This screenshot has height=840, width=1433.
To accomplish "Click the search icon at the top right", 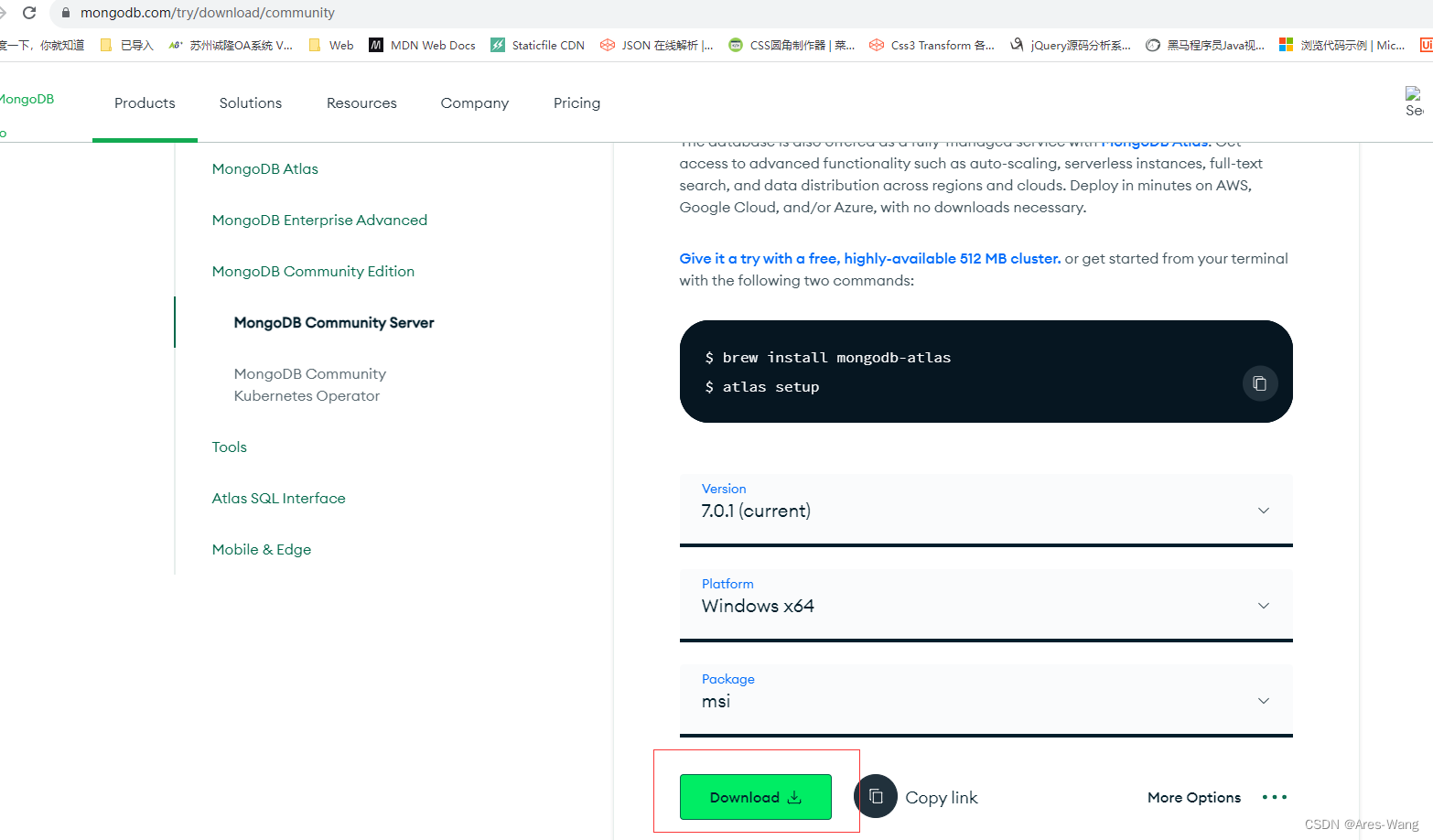I will click(1414, 102).
